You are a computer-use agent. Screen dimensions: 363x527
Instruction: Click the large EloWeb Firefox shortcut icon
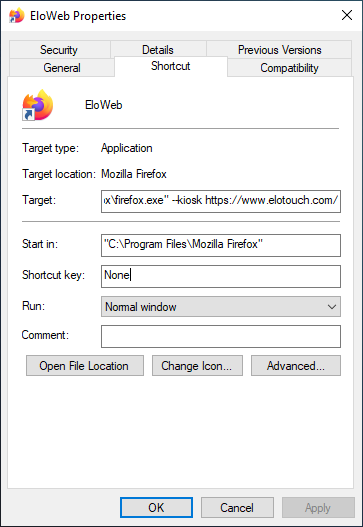(x=38, y=105)
